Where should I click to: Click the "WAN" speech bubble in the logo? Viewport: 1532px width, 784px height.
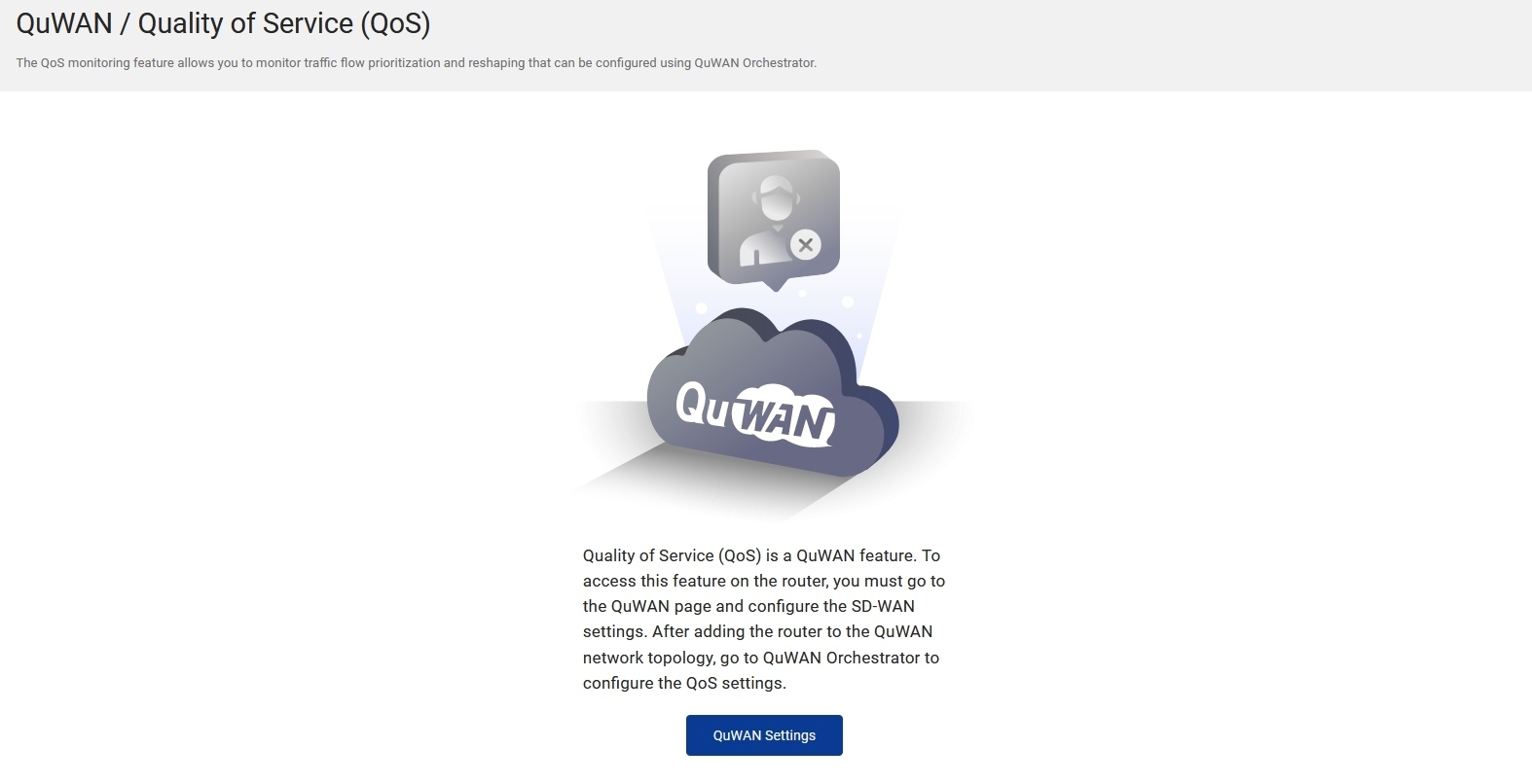(x=783, y=418)
